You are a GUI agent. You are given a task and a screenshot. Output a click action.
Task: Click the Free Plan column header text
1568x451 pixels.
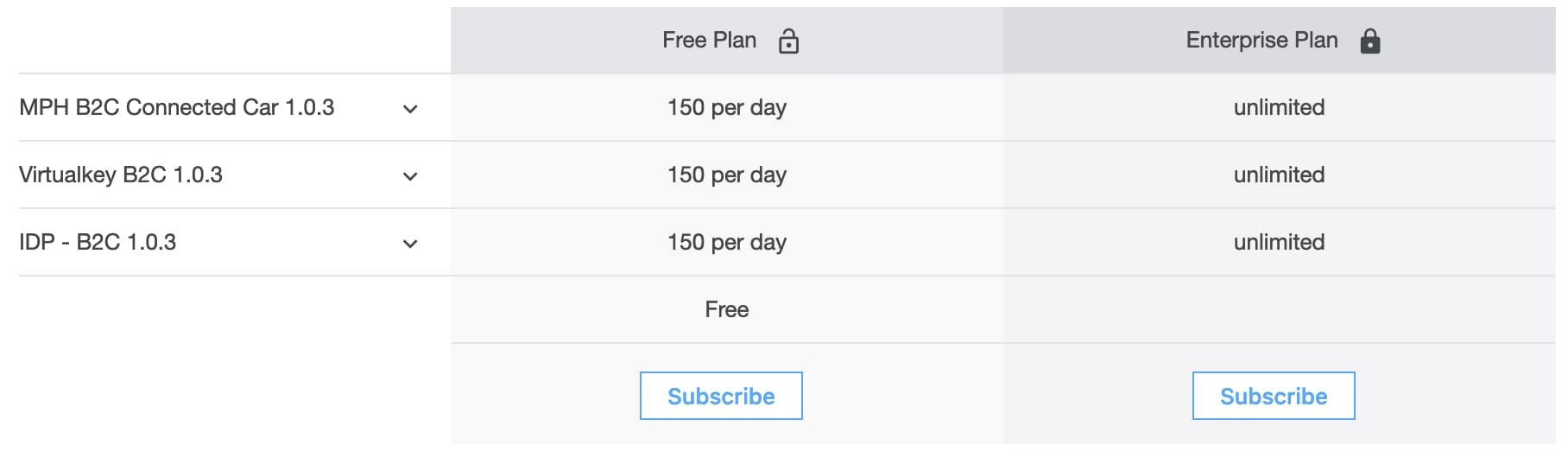tap(709, 40)
